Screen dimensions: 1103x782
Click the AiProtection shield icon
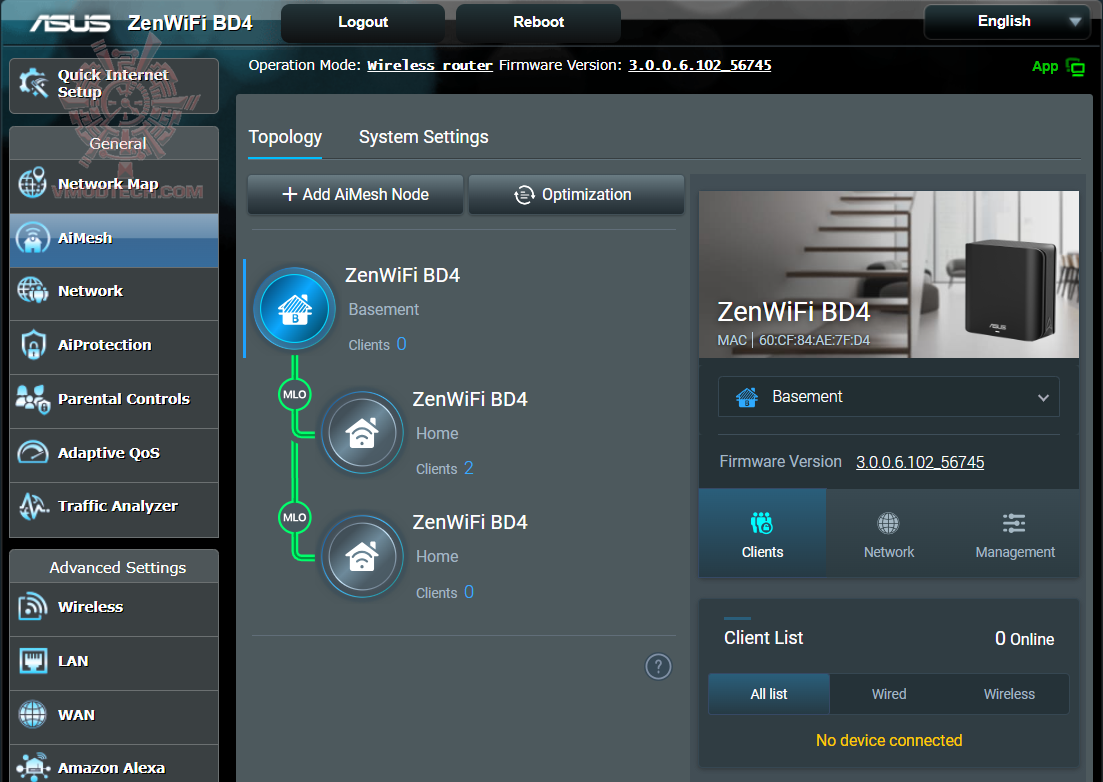[33, 345]
